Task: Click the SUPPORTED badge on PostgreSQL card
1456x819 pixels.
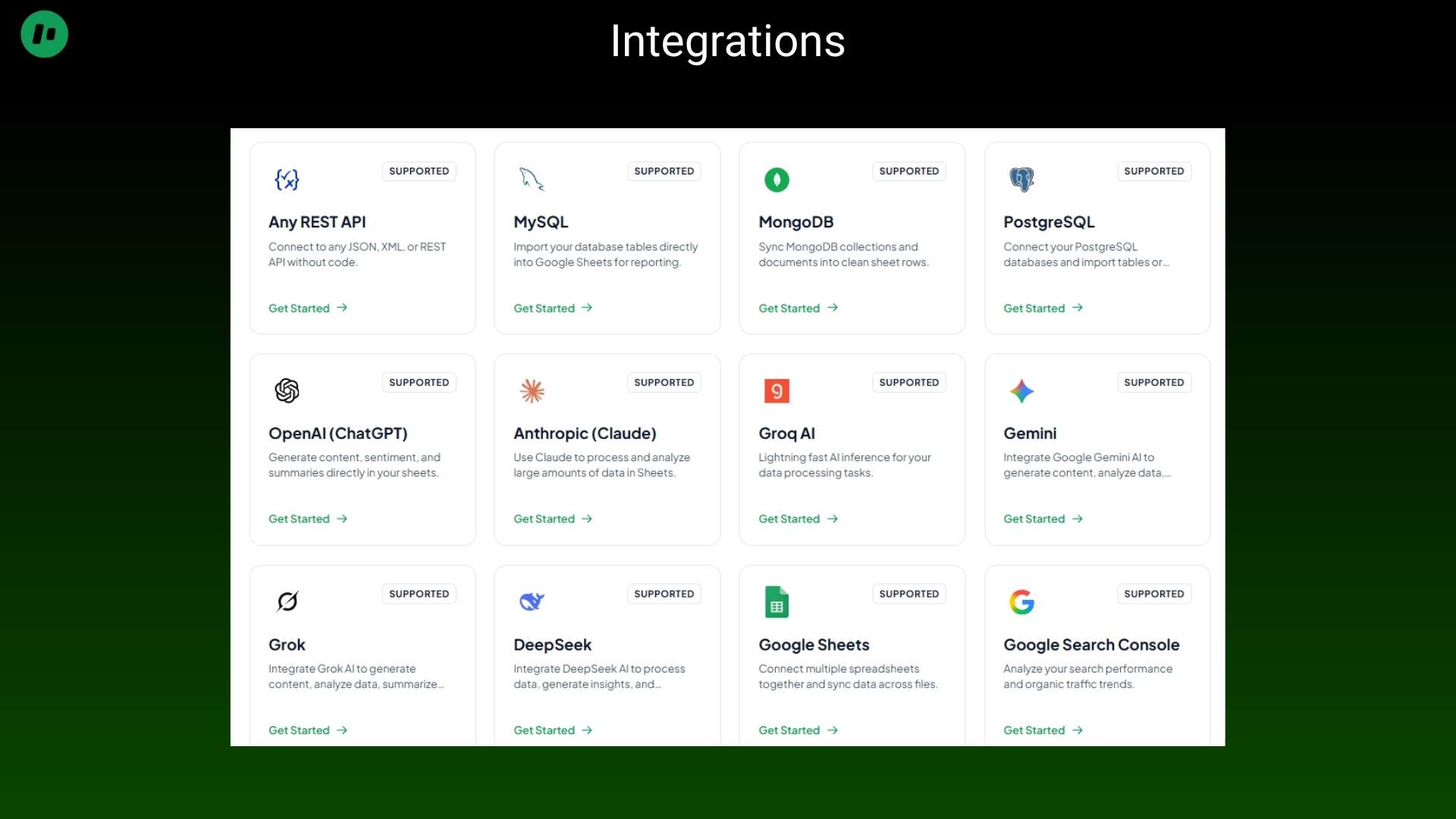Action: click(1153, 171)
